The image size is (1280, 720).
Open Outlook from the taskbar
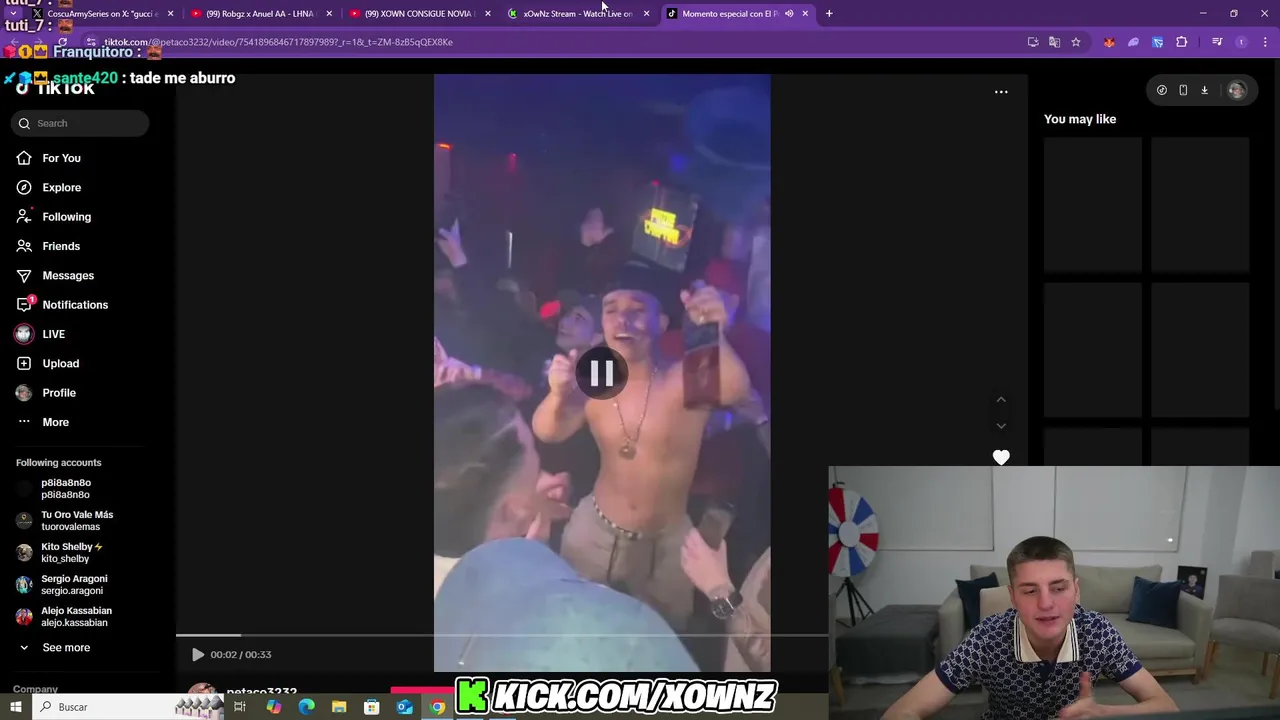(404, 707)
